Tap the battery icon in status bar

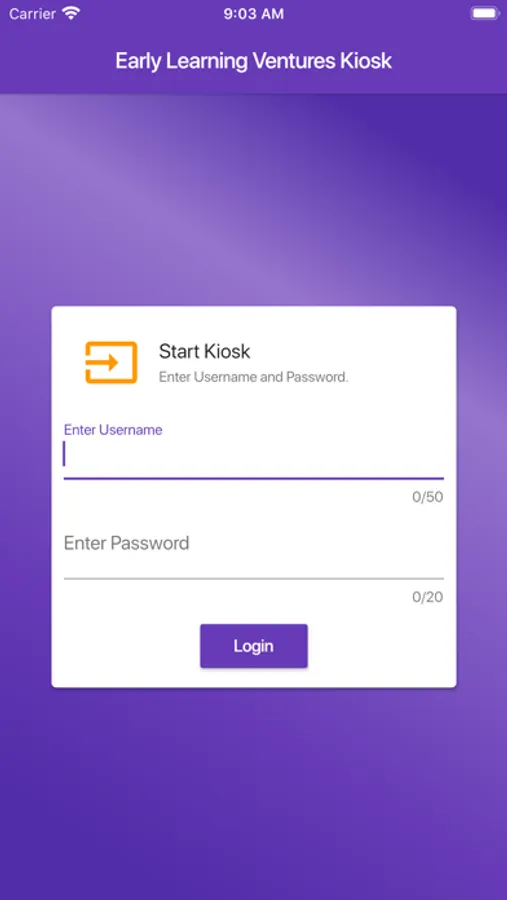coord(485,13)
